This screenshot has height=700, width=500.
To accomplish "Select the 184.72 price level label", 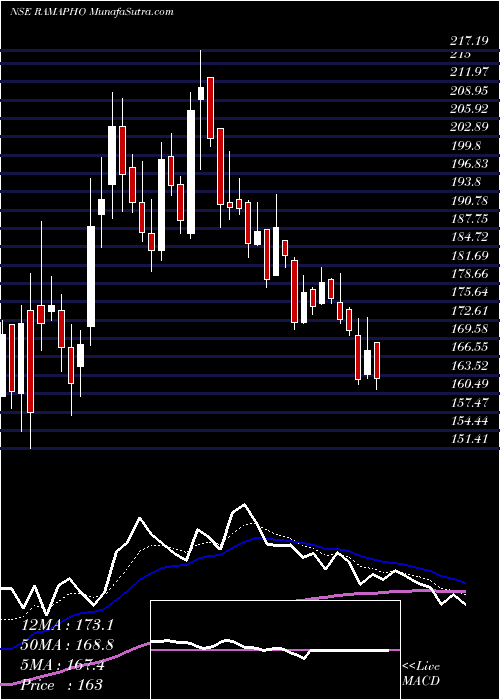I will [x=469, y=237].
